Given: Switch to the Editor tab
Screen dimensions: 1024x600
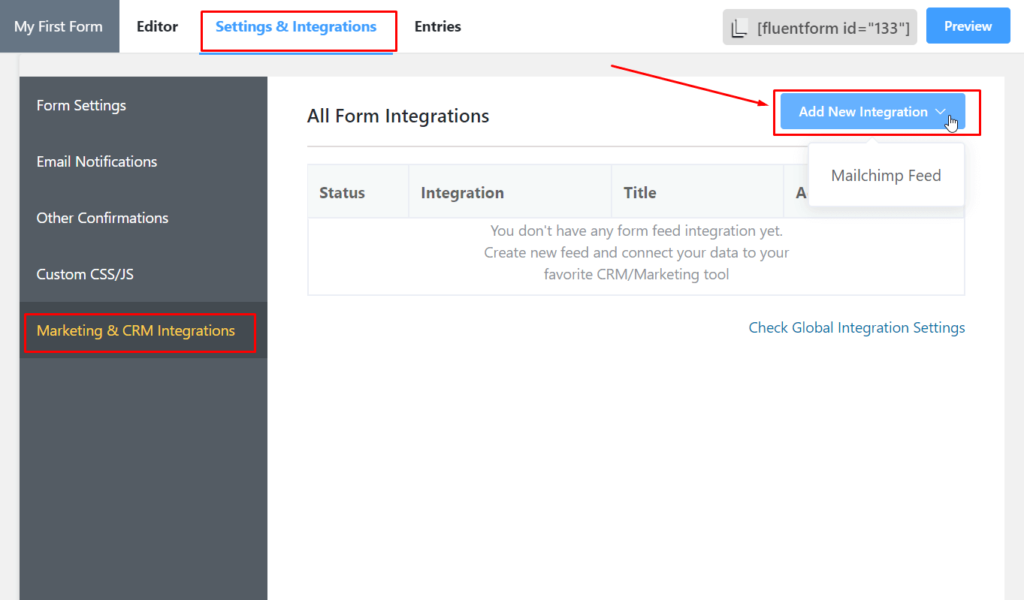Looking at the screenshot, I should pos(157,27).
